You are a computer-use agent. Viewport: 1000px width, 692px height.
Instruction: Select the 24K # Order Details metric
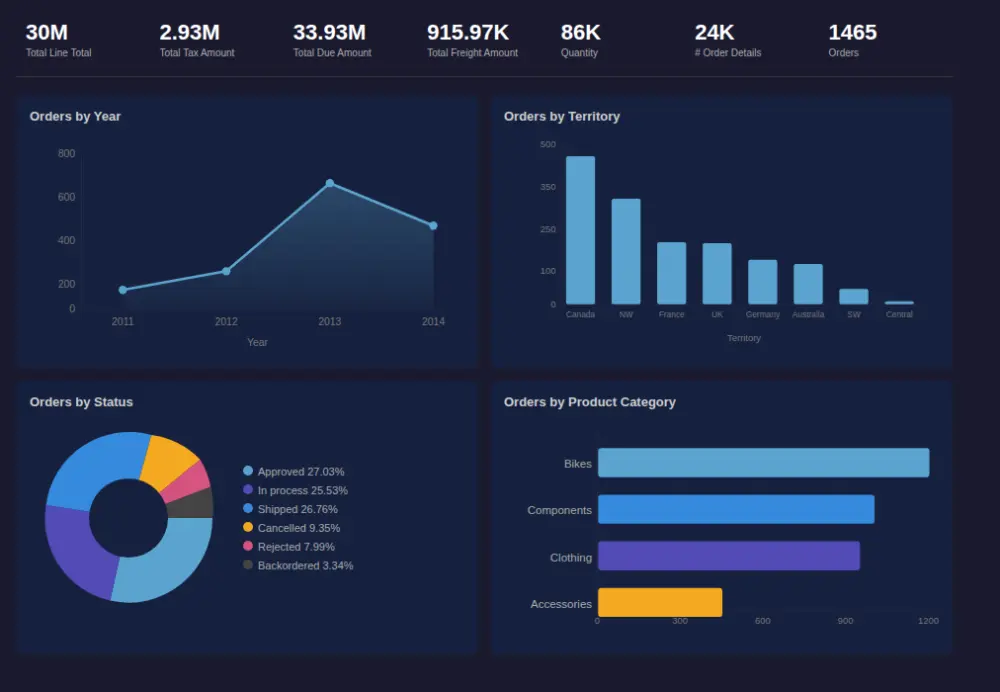point(728,41)
